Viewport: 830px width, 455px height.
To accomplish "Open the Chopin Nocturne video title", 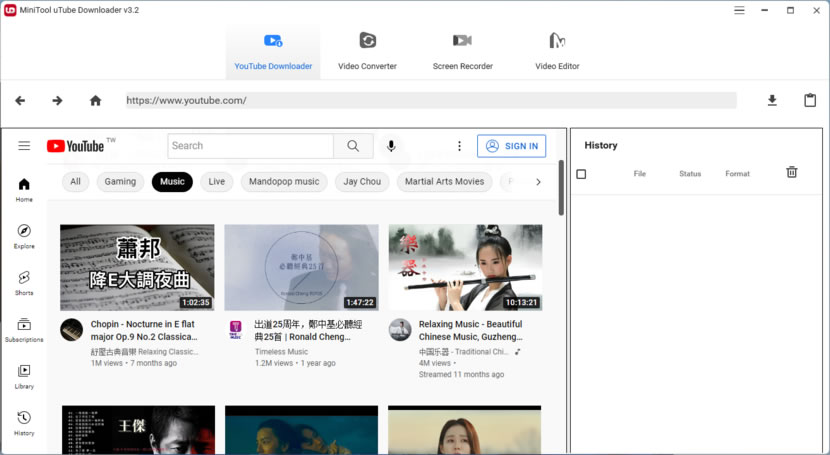I will tap(143, 331).
